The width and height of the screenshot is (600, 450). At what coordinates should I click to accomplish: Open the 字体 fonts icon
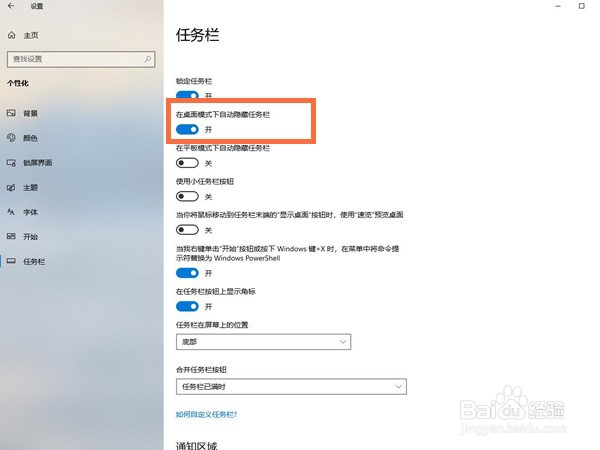click(x=11, y=212)
